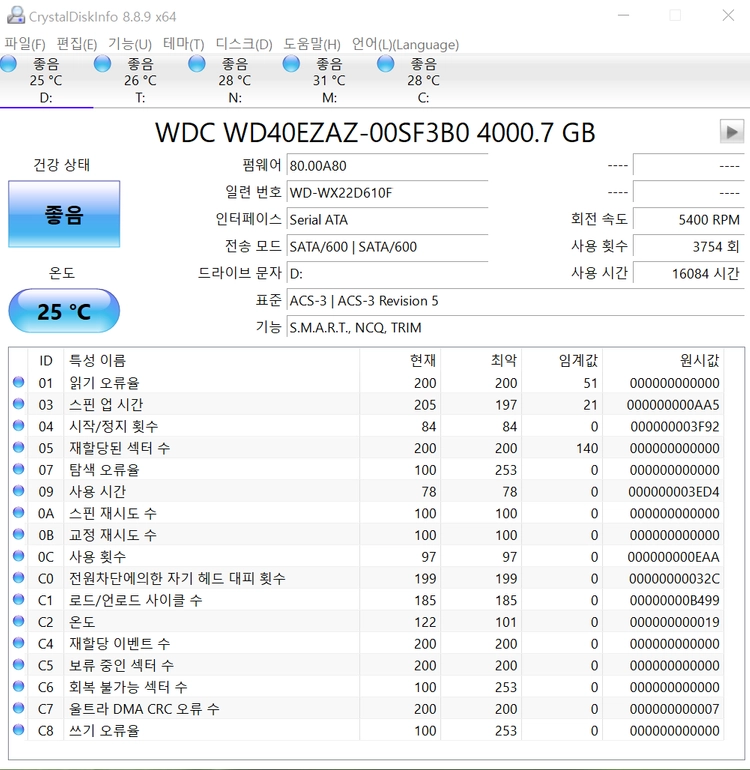This screenshot has width=750, height=770.
Task: Click status dot of attribute 0C row
Action: point(19,556)
